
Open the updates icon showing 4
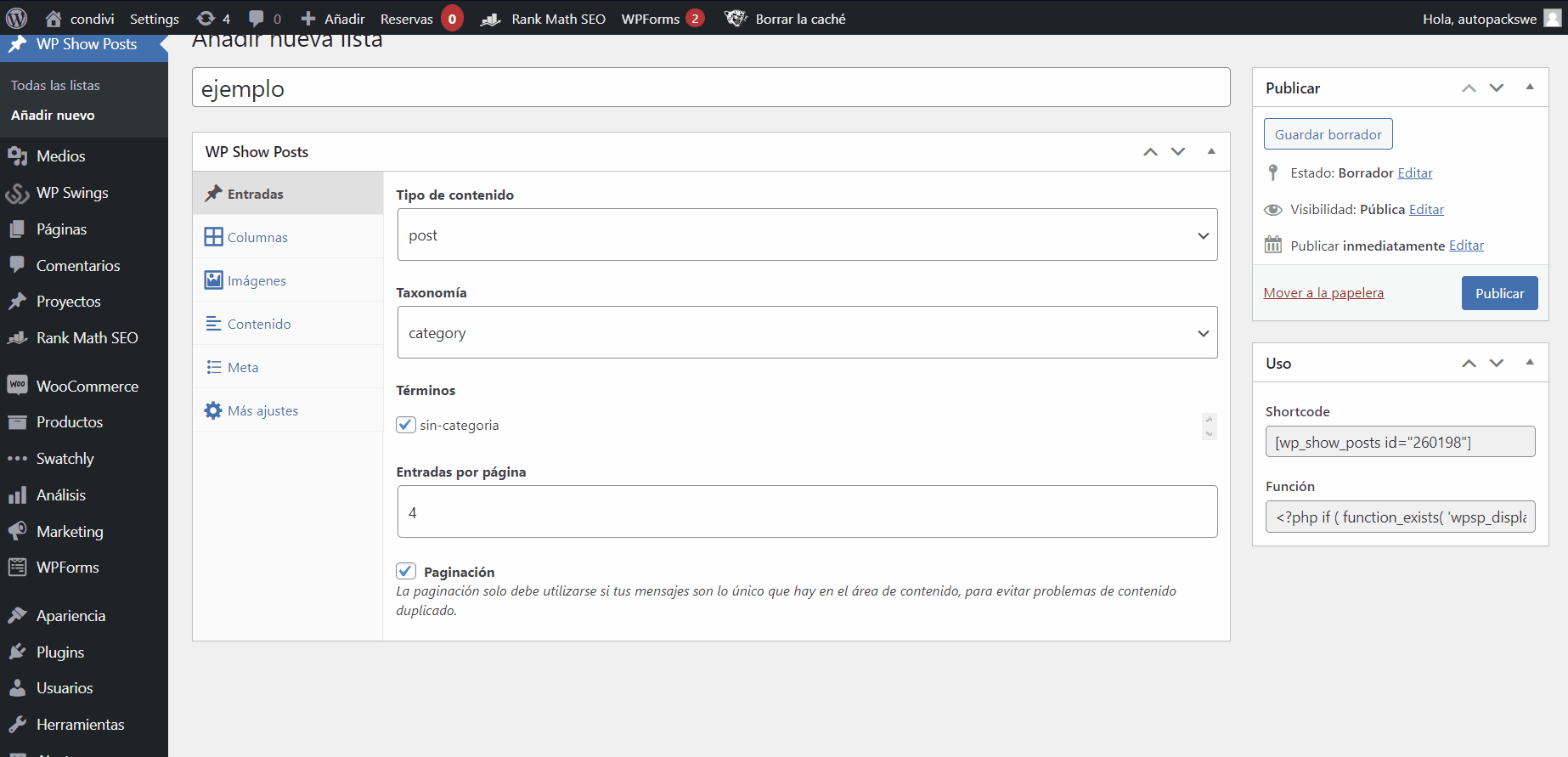(x=206, y=18)
